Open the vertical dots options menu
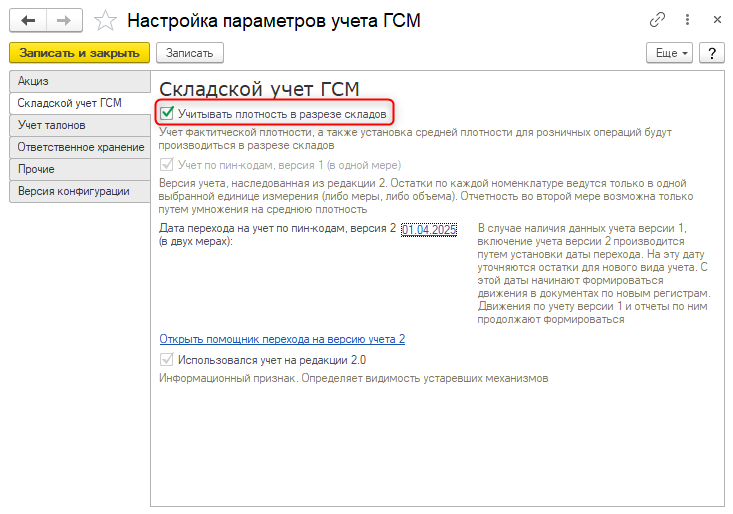Image resolution: width=733 pixels, height=514 pixels. coord(685,19)
